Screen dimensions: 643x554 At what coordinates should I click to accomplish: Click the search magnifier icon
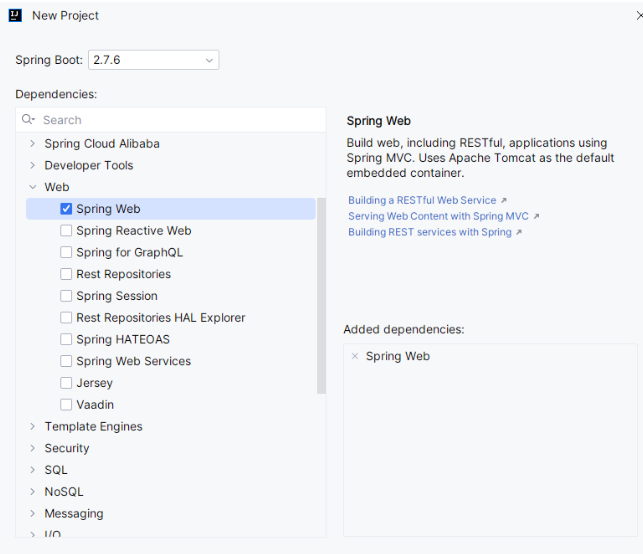28,119
